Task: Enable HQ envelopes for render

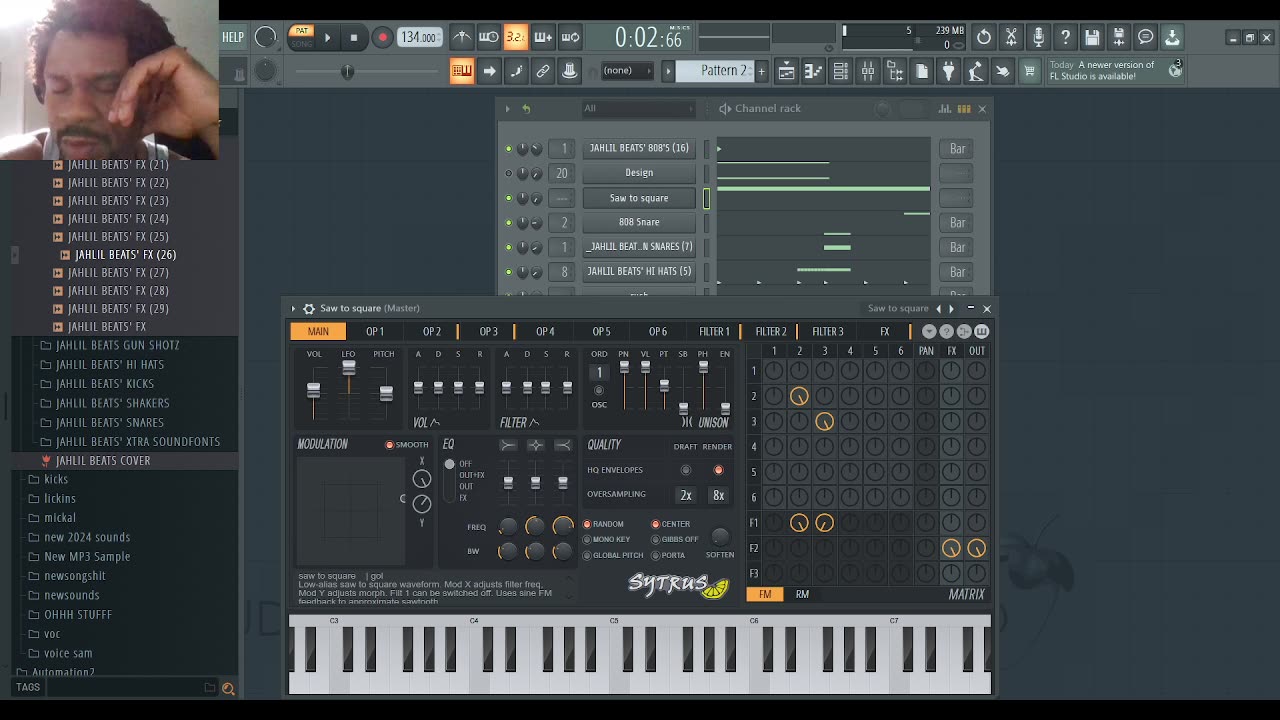Action: tap(718, 470)
